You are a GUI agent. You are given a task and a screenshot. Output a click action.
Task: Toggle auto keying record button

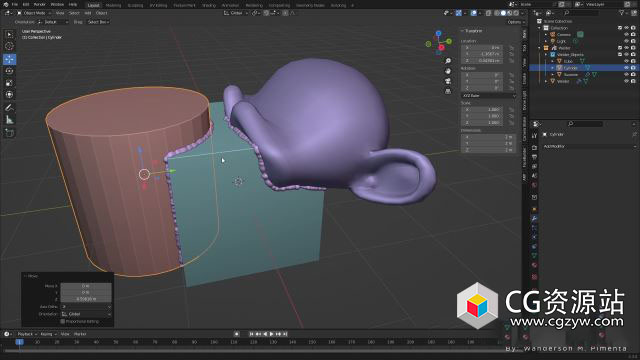[236, 334]
